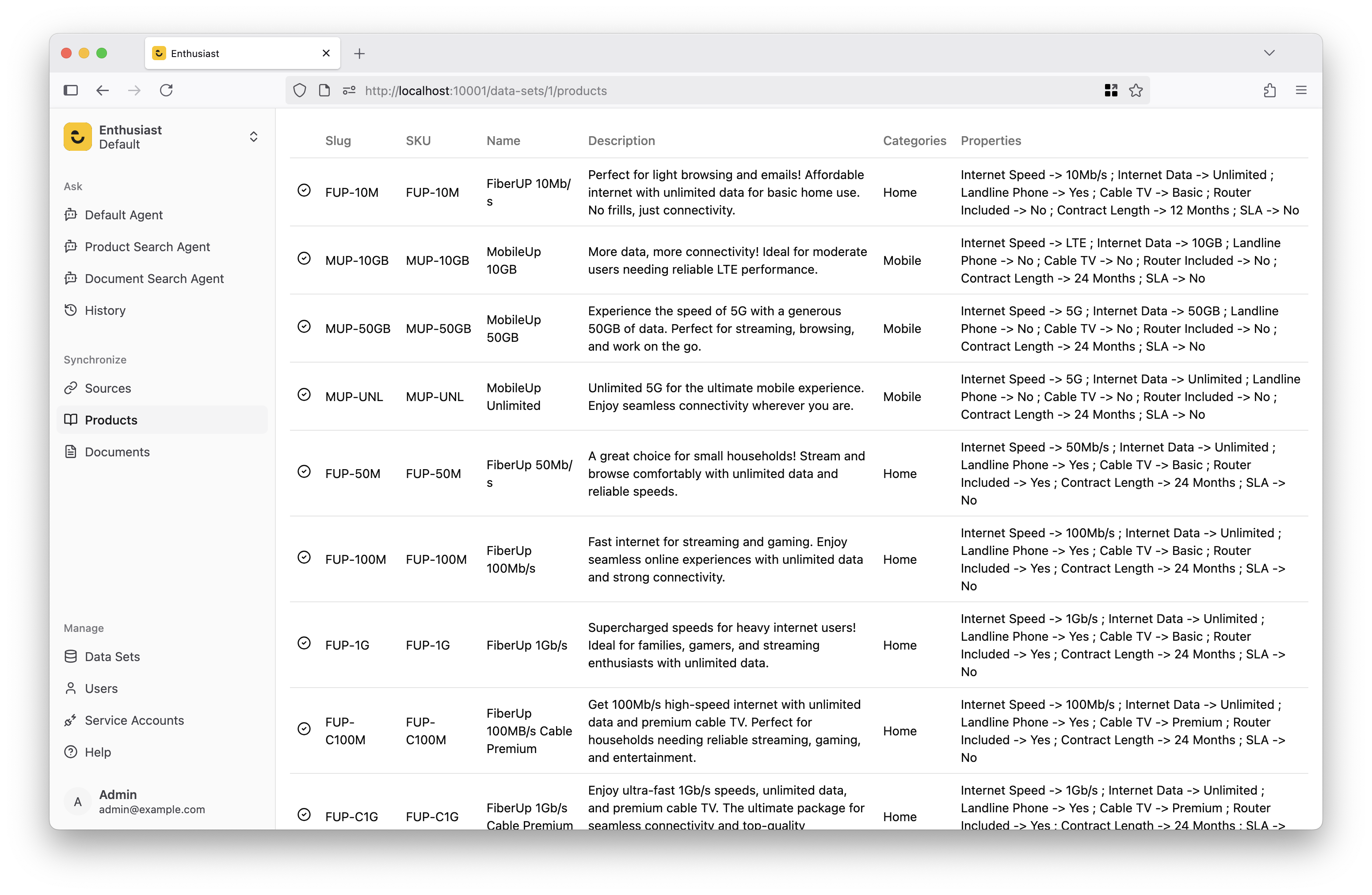
Task: Open the browser tab list chevron
Action: (1269, 53)
